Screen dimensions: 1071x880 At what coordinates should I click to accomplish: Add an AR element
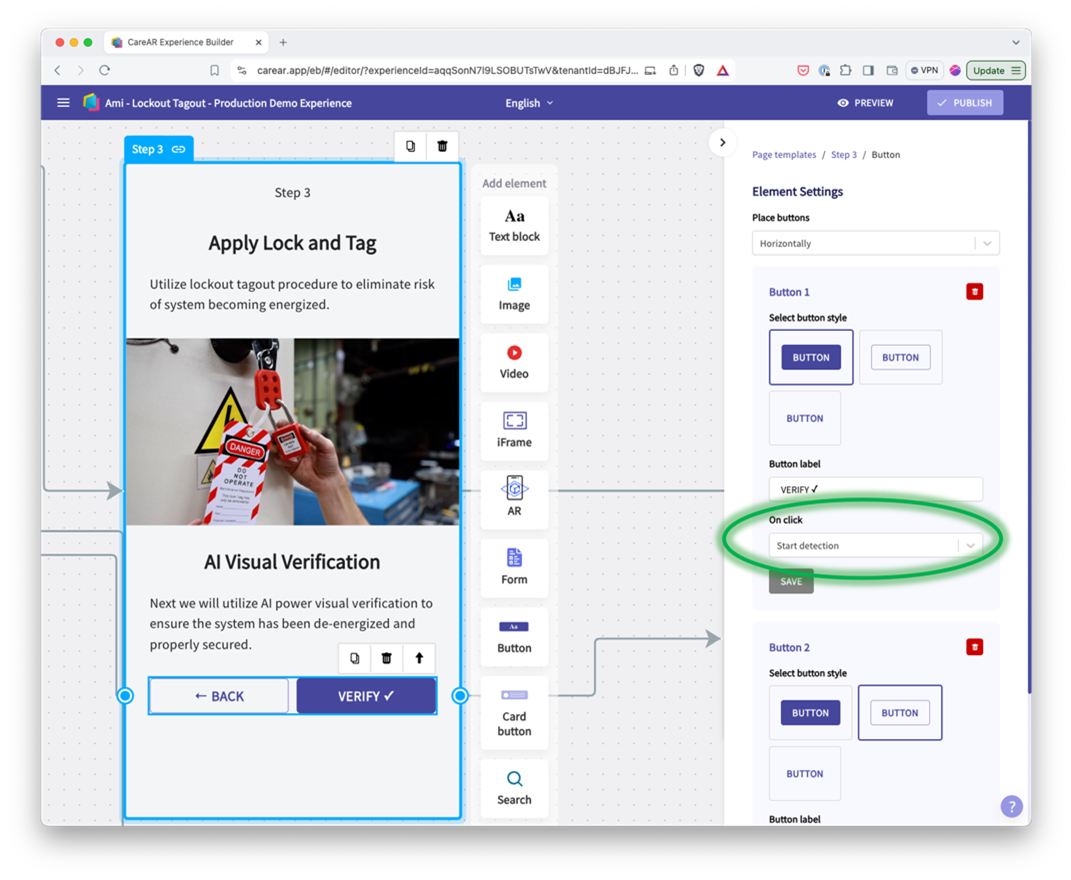[514, 499]
